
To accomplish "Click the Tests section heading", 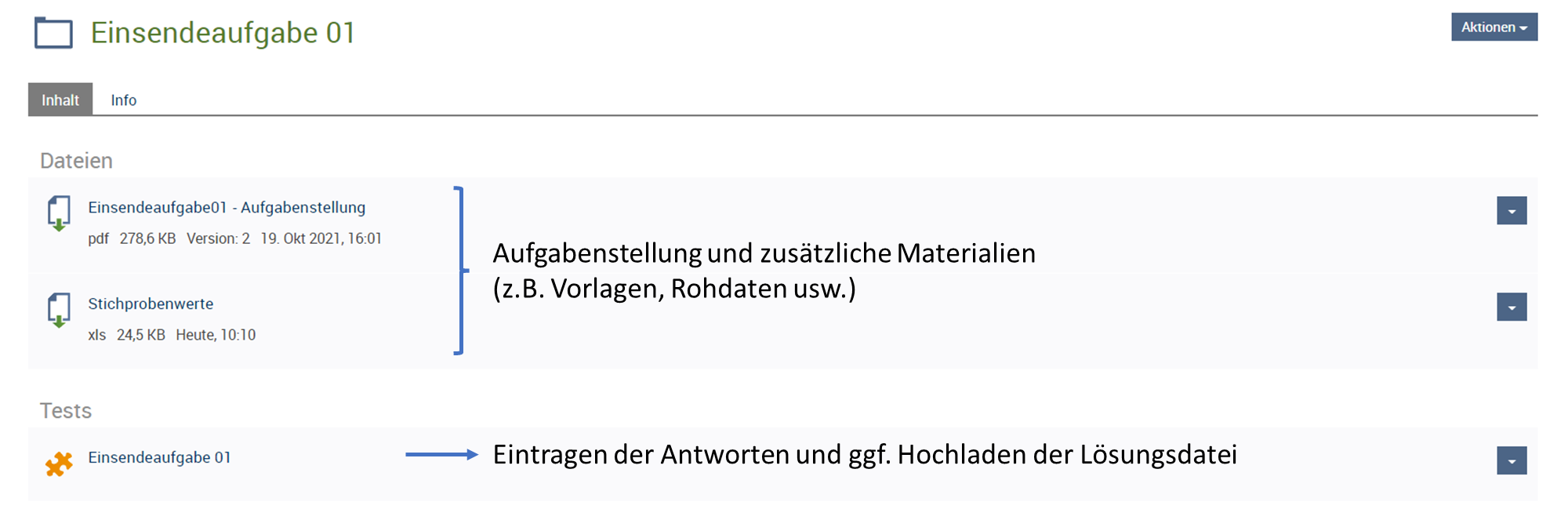I will pyautogui.click(x=66, y=411).
